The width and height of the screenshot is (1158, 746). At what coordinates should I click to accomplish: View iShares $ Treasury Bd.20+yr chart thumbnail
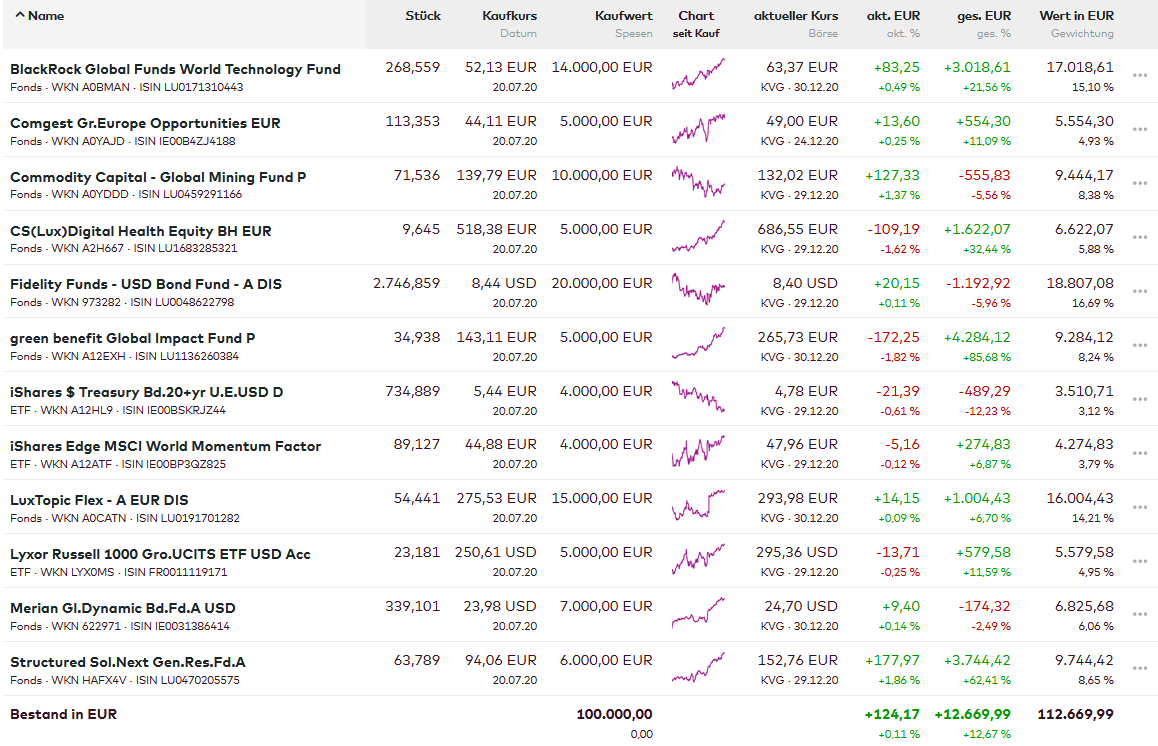point(697,398)
